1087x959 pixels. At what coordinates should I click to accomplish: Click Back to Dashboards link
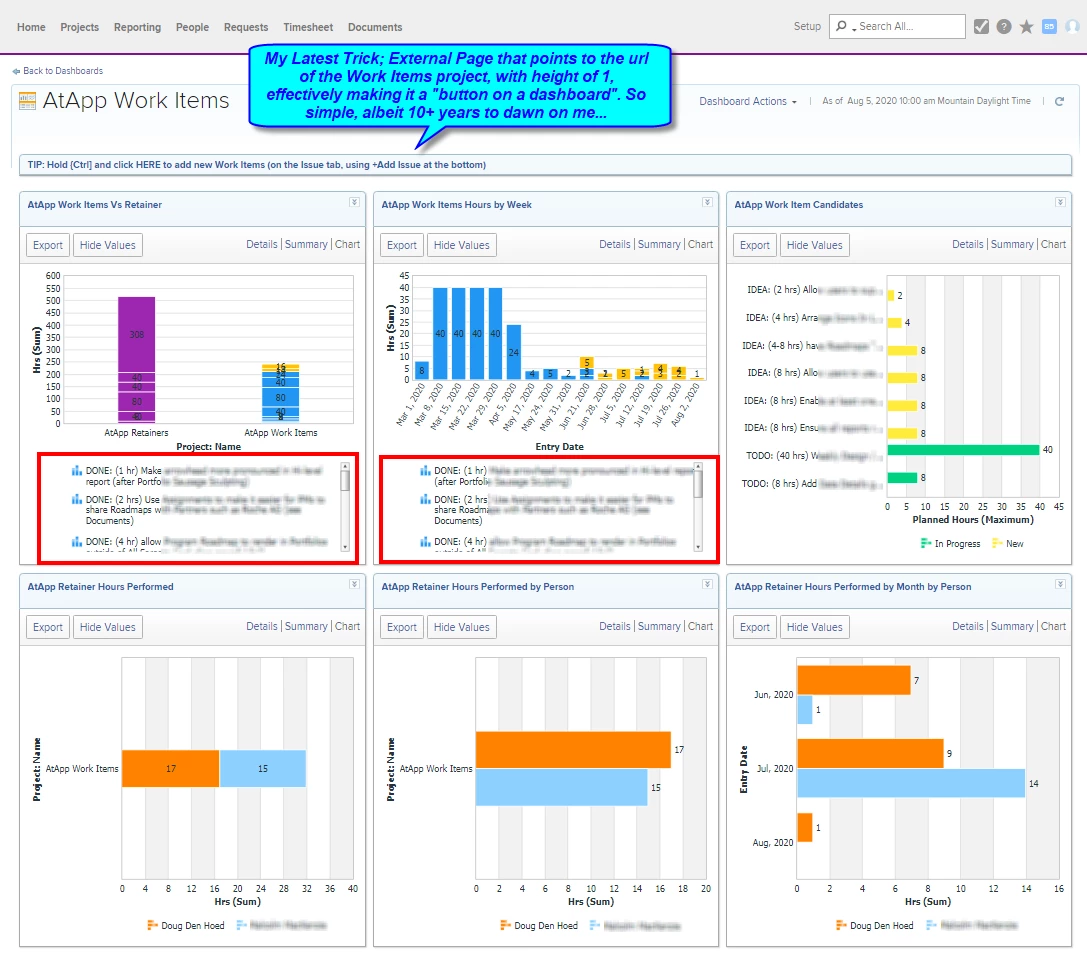click(x=63, y=71)
